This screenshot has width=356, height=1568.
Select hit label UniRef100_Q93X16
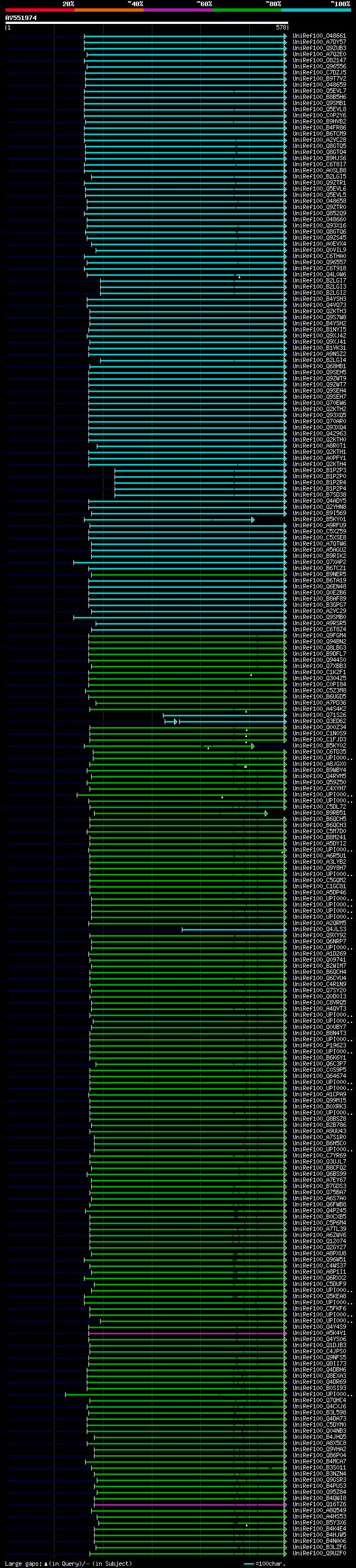(x=319, y=226)
